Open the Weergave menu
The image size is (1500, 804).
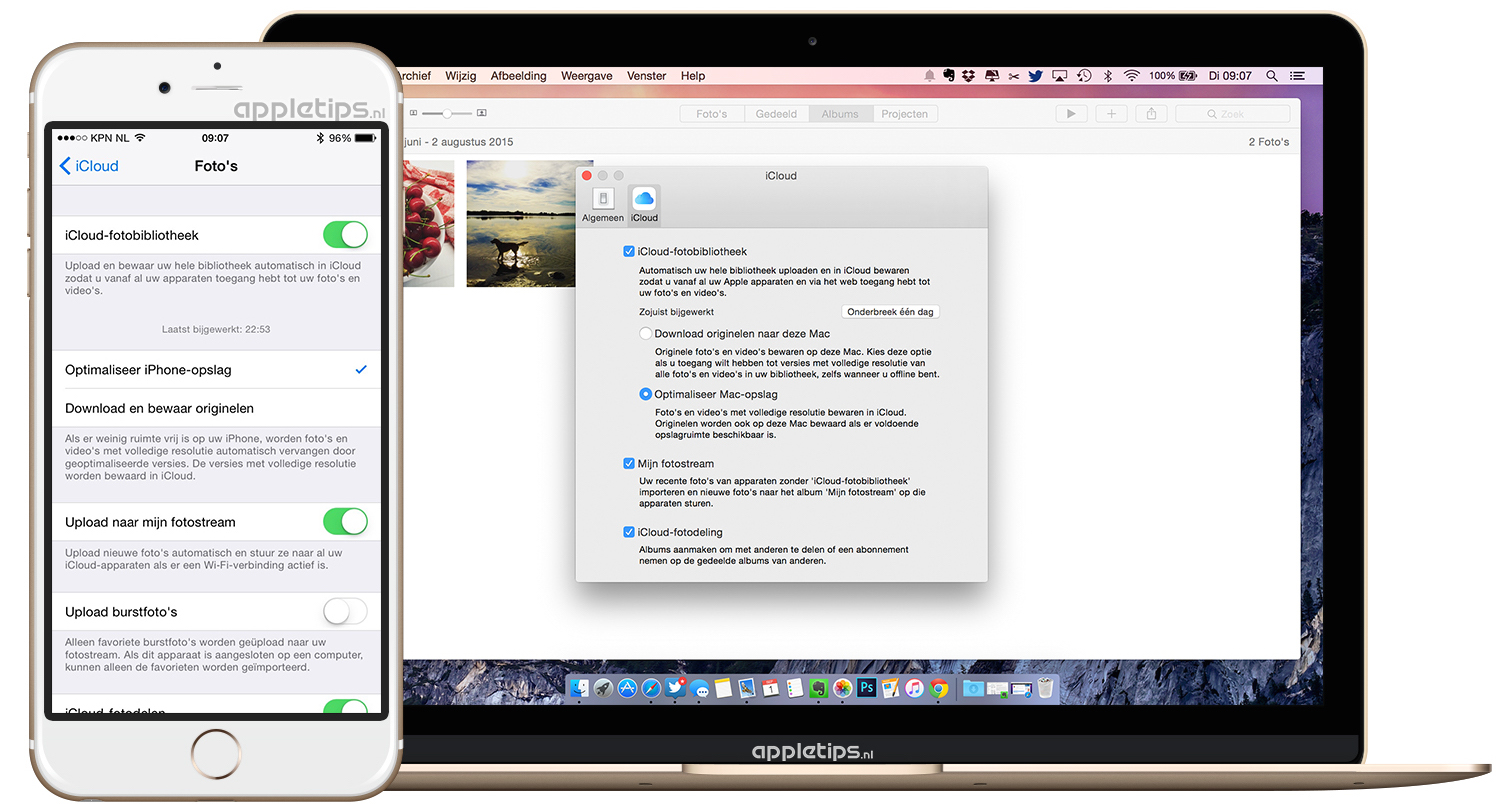587,76
